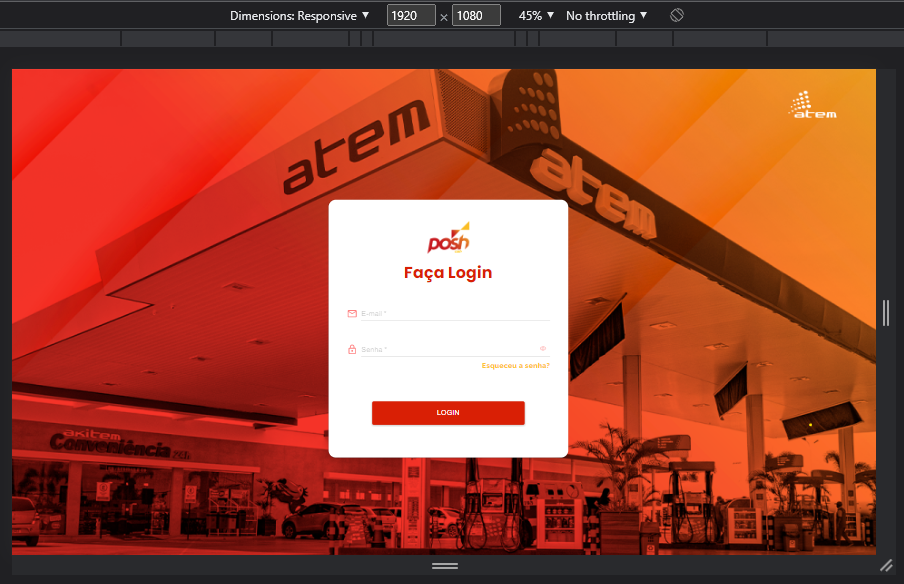The height and width of the screenshot is (584, 904).
Task: Click the viewport width field showing 1920
Action: point(411,16)
